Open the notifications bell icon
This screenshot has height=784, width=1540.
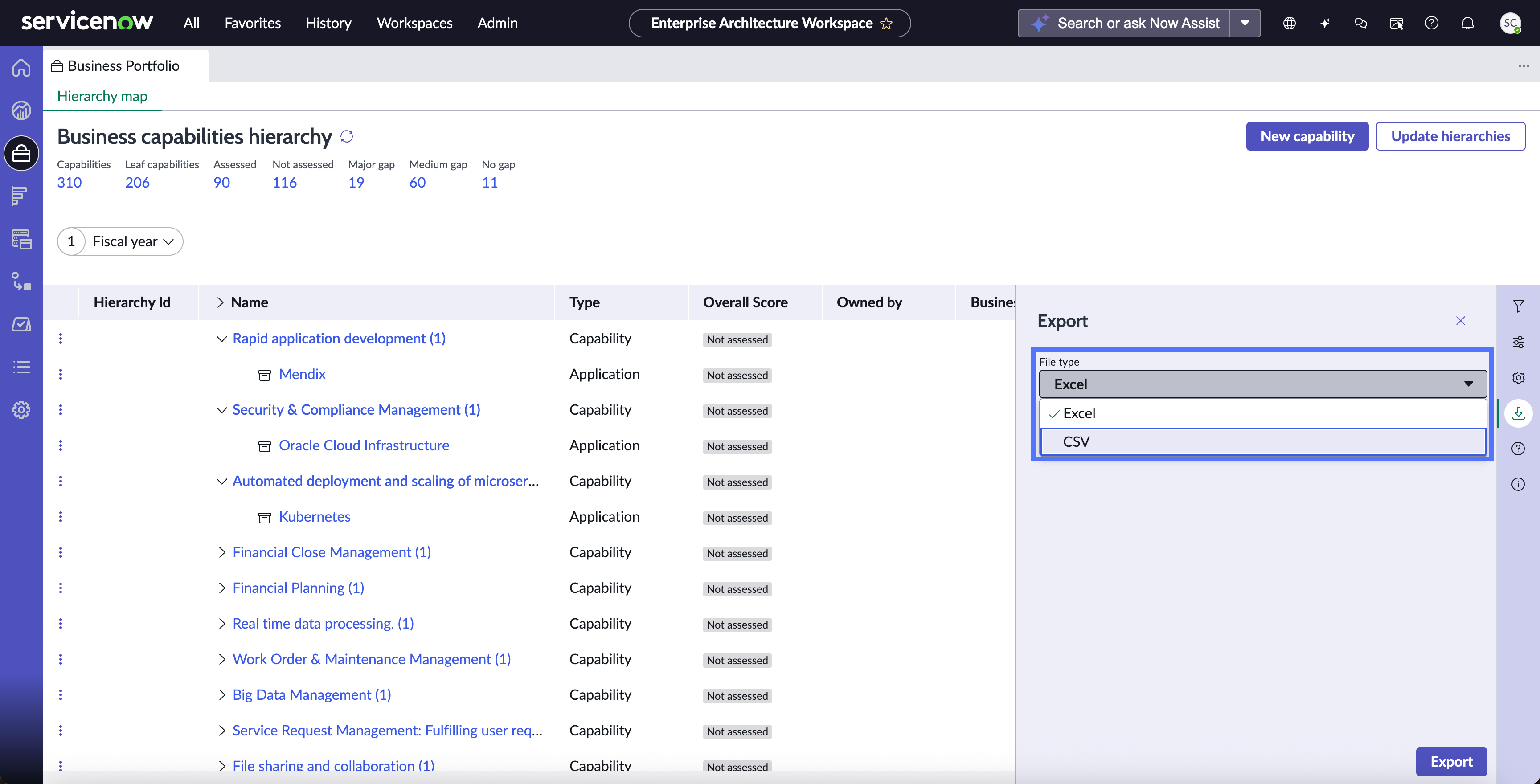point(1468,23)
